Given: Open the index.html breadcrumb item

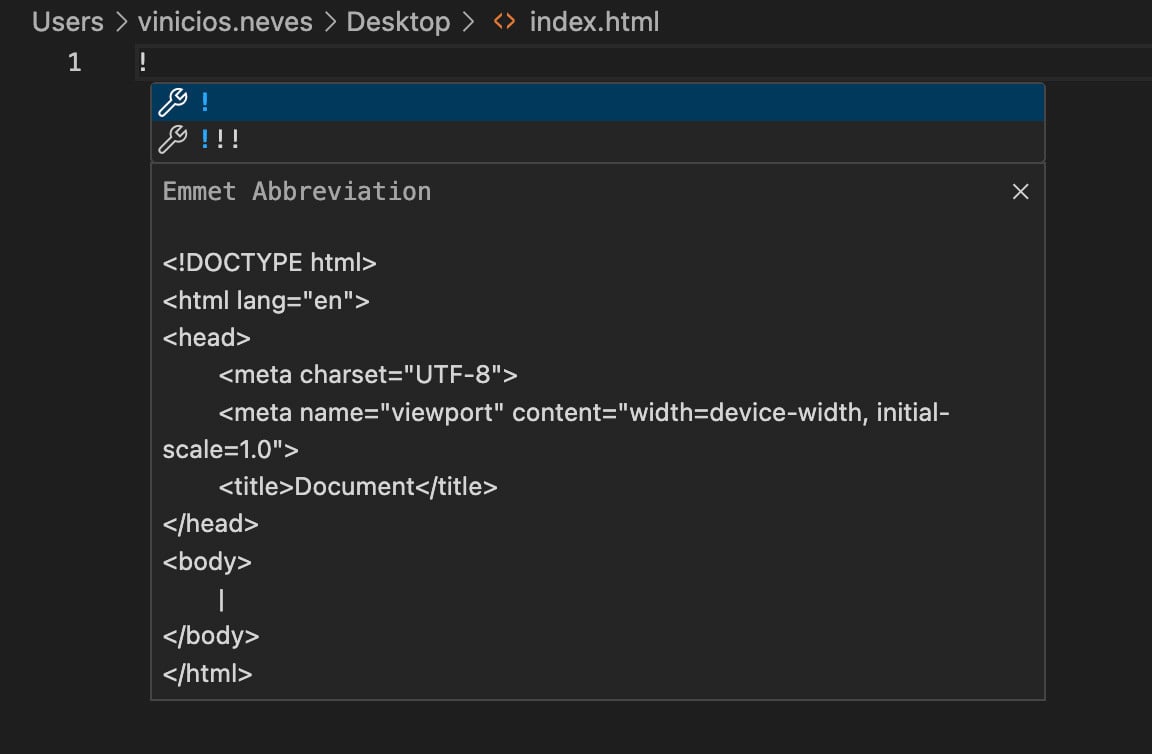Looking at the screenshot, I should [594, 22].
